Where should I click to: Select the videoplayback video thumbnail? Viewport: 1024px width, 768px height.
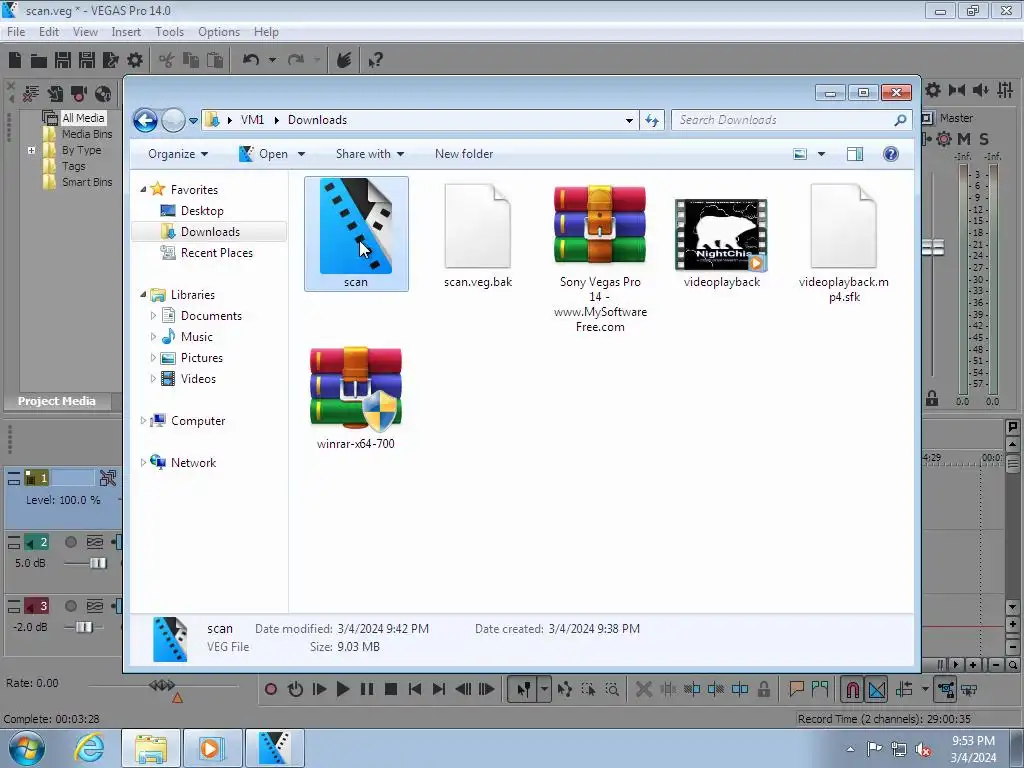[721, 235]
